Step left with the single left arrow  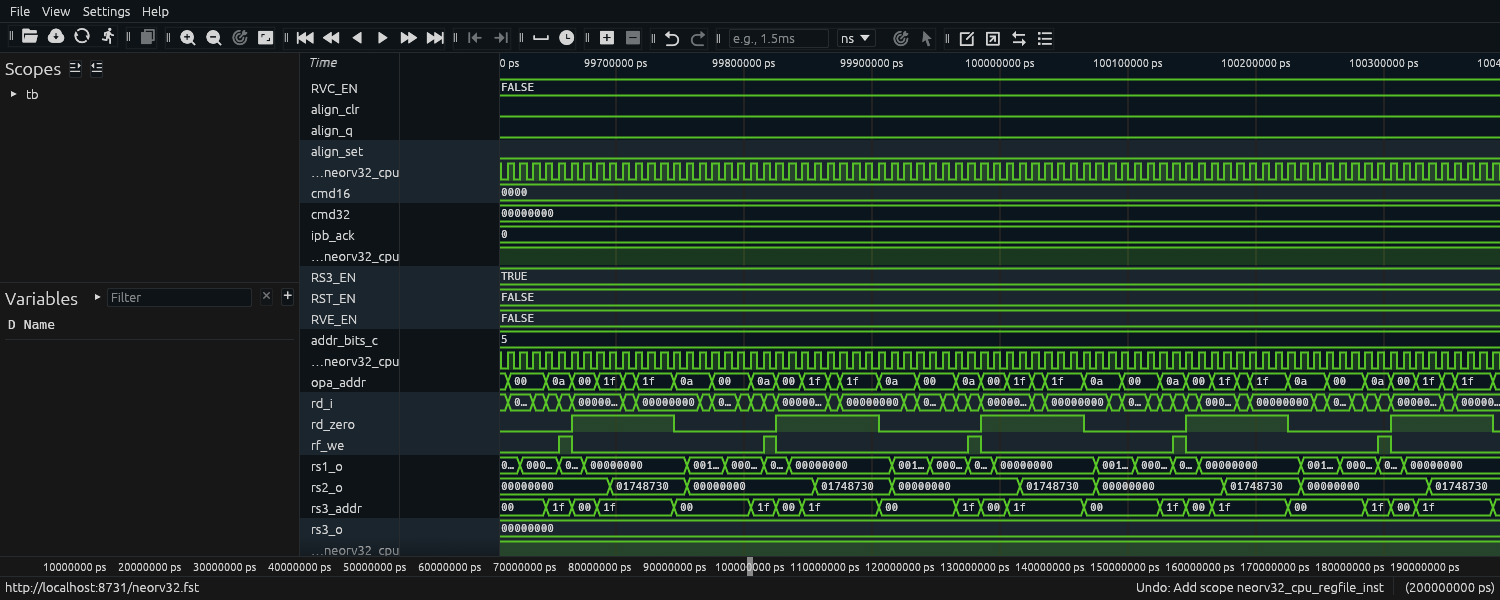pos(357,38)
